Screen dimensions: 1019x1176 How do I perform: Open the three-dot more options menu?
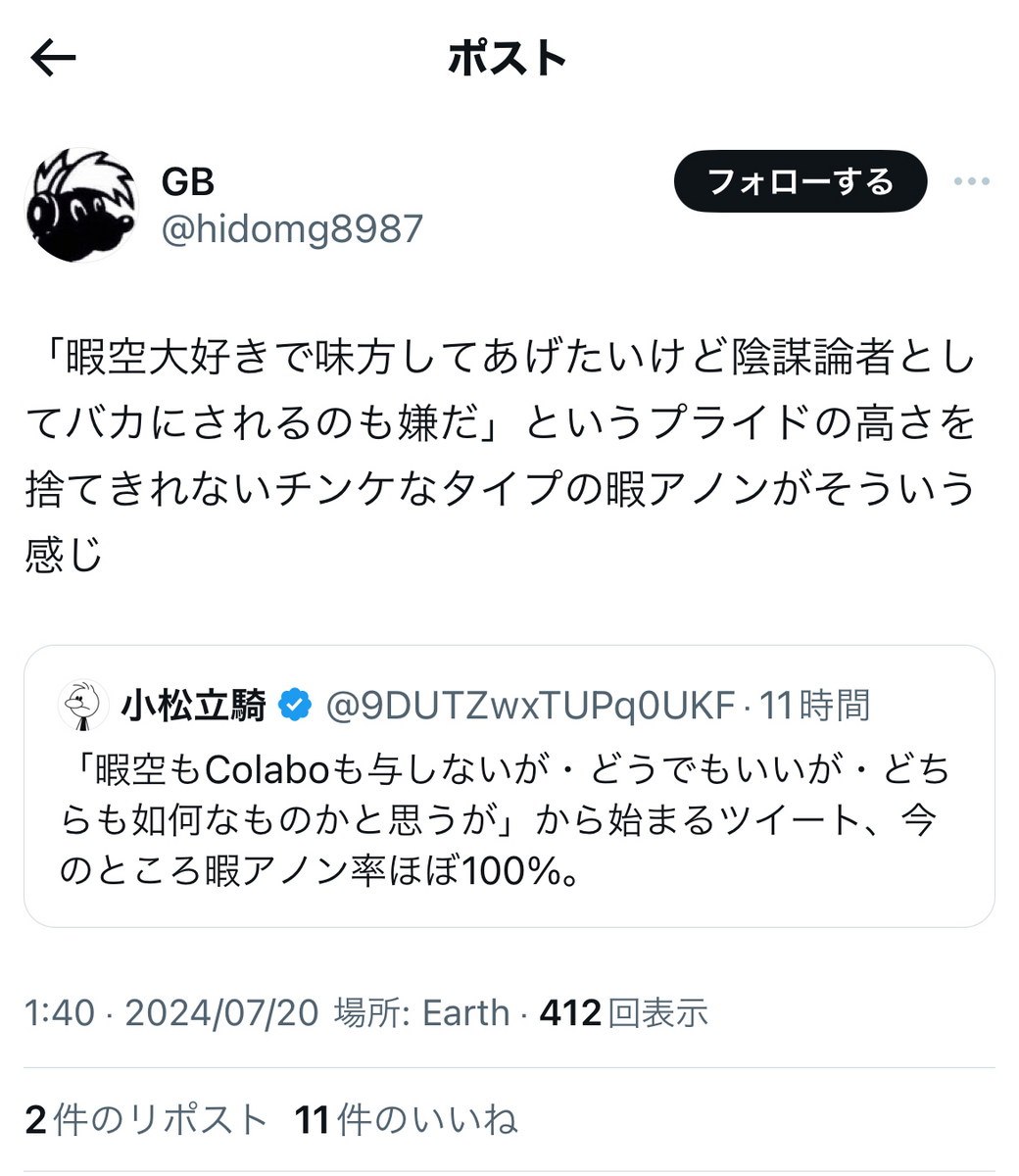click(971, 181)
